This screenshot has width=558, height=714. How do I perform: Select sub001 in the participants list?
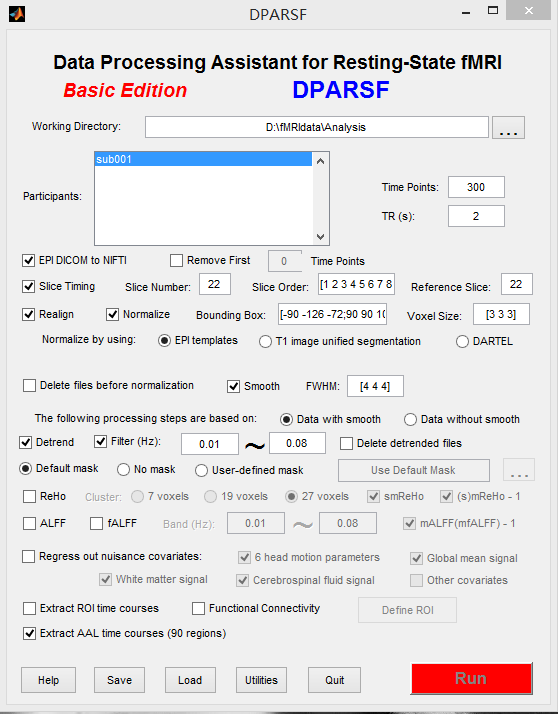tap(203, 159)
